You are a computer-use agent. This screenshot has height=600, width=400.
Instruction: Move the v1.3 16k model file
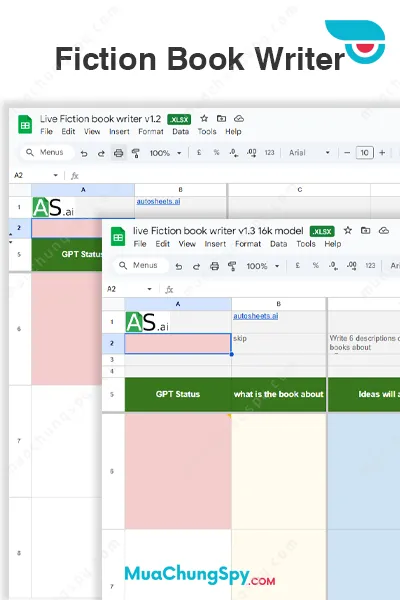point(366,230)
